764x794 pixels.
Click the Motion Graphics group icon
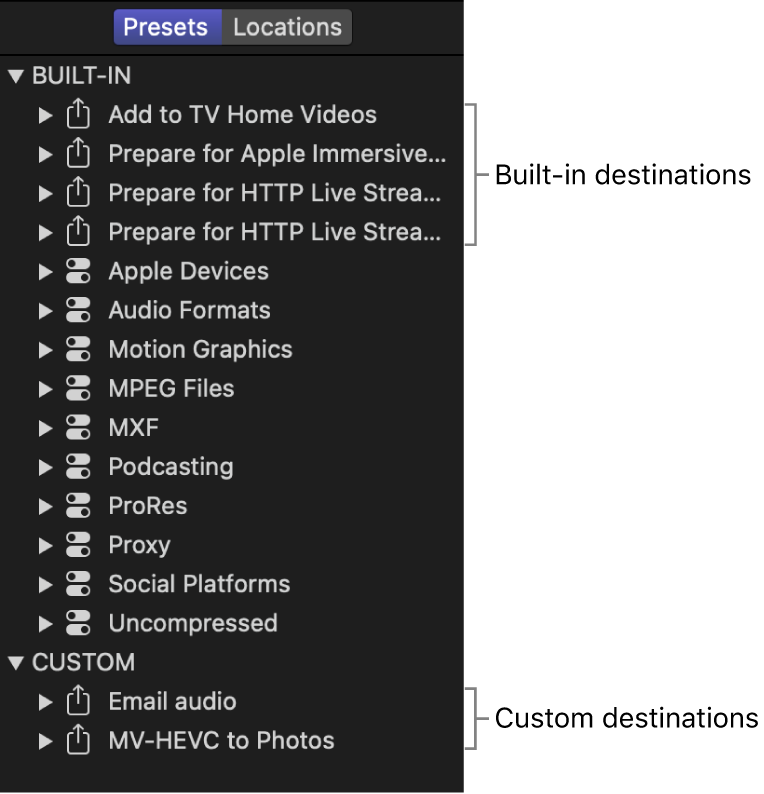78,350
